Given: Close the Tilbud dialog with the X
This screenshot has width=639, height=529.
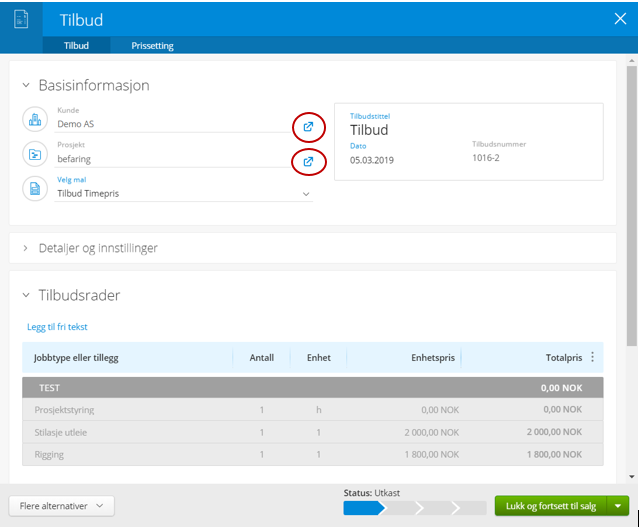Looking at the screenshot, I should click(x=620, y=18).
